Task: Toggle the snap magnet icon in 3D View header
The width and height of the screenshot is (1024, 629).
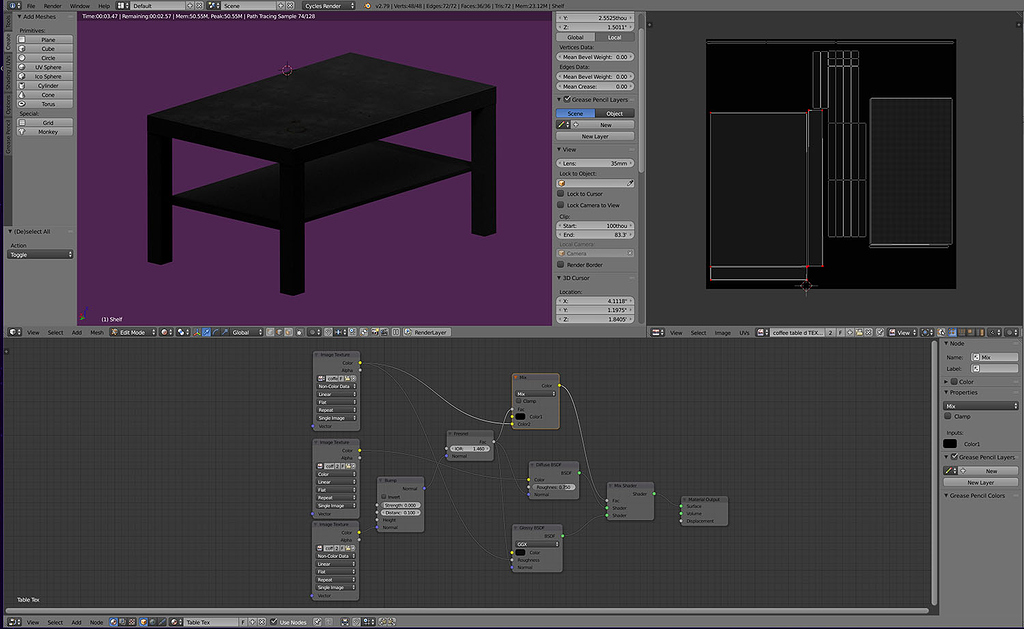Action: click(327, 332)
